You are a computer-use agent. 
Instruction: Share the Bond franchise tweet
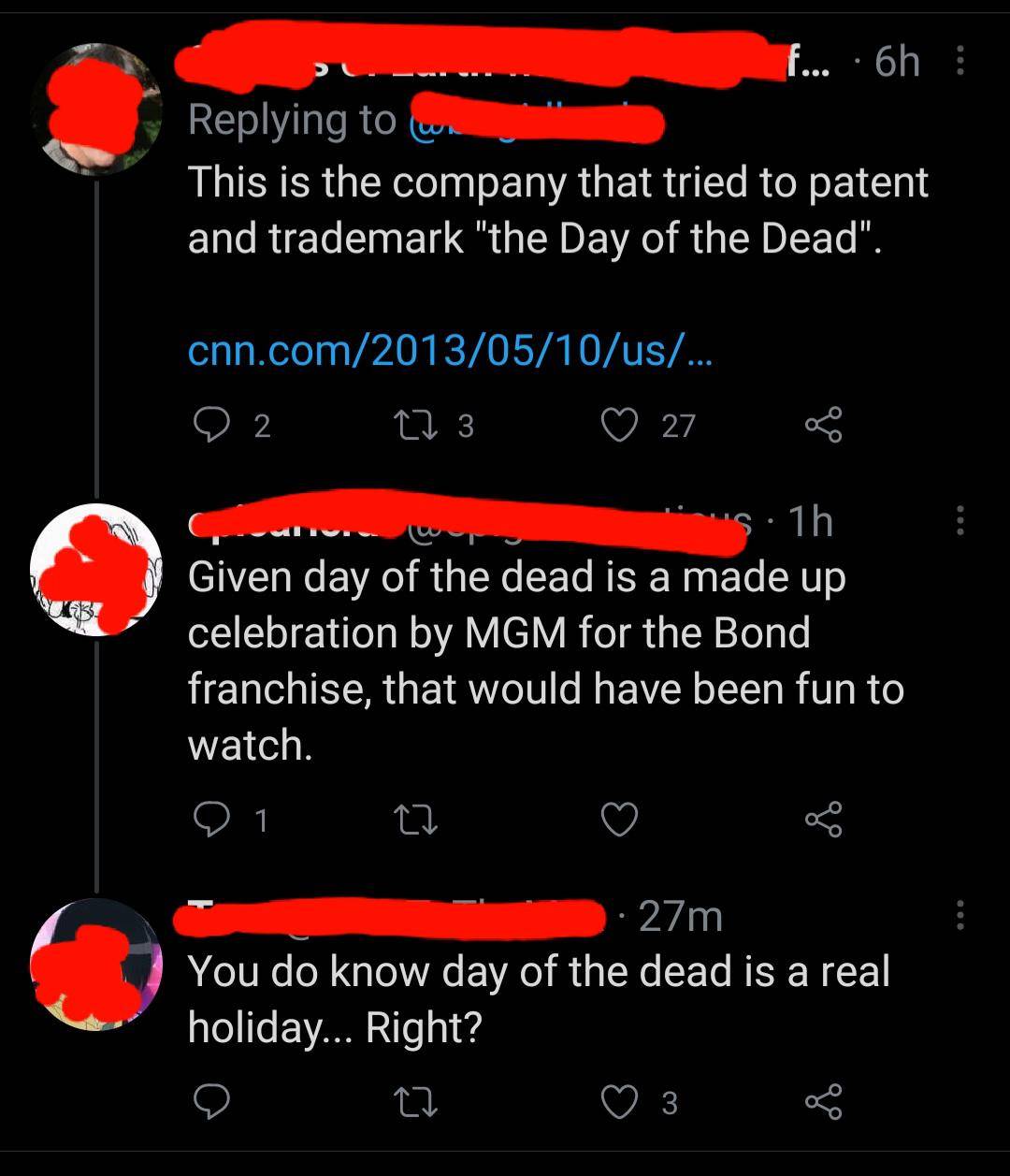823,820
